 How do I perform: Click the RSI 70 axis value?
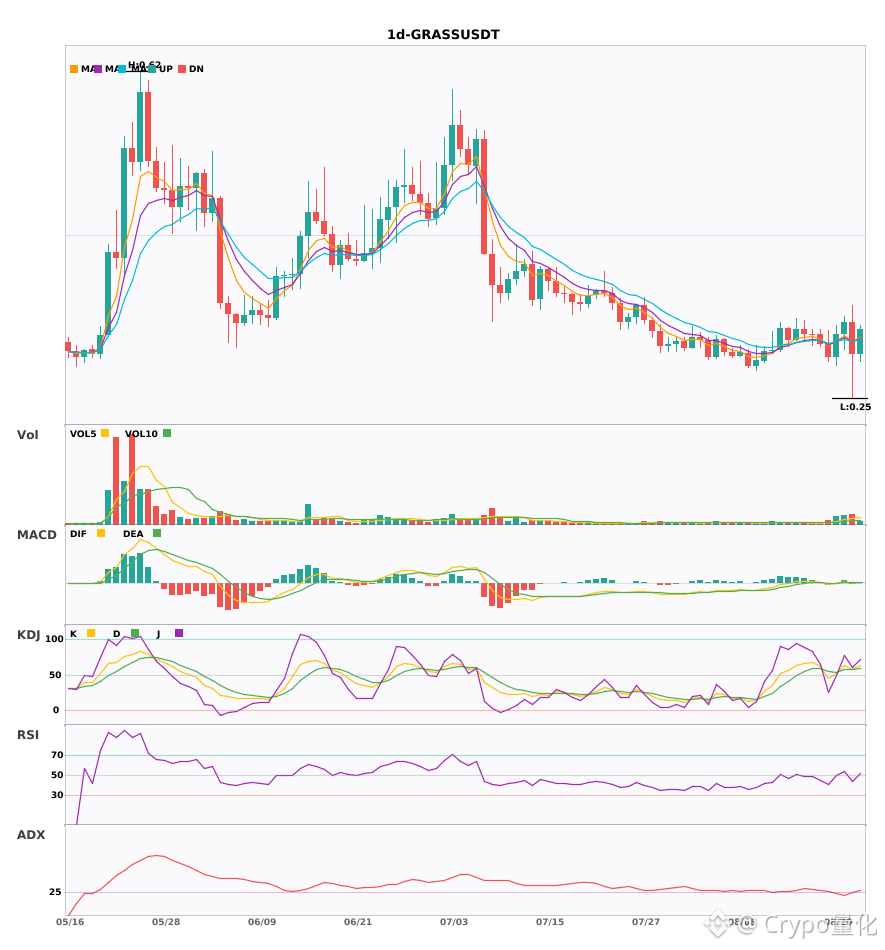pyautogui.click(x=57, y=755)
